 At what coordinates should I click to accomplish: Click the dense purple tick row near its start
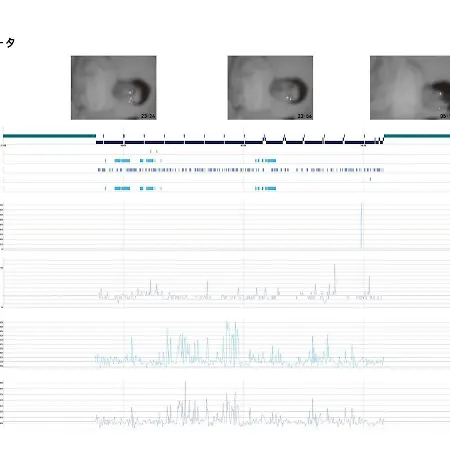tap(102, 170)
